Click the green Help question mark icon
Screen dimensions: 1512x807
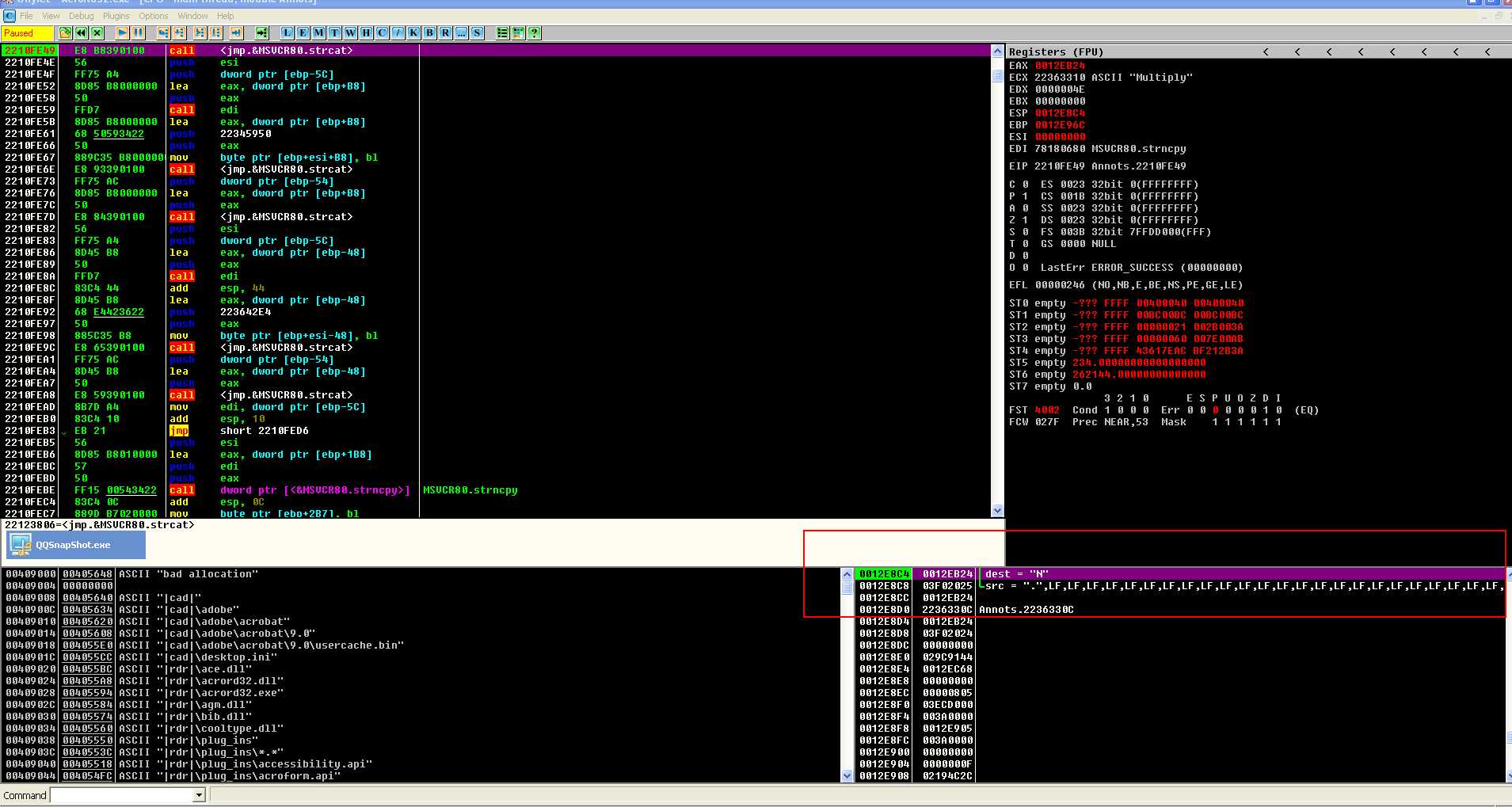[534, 32]
